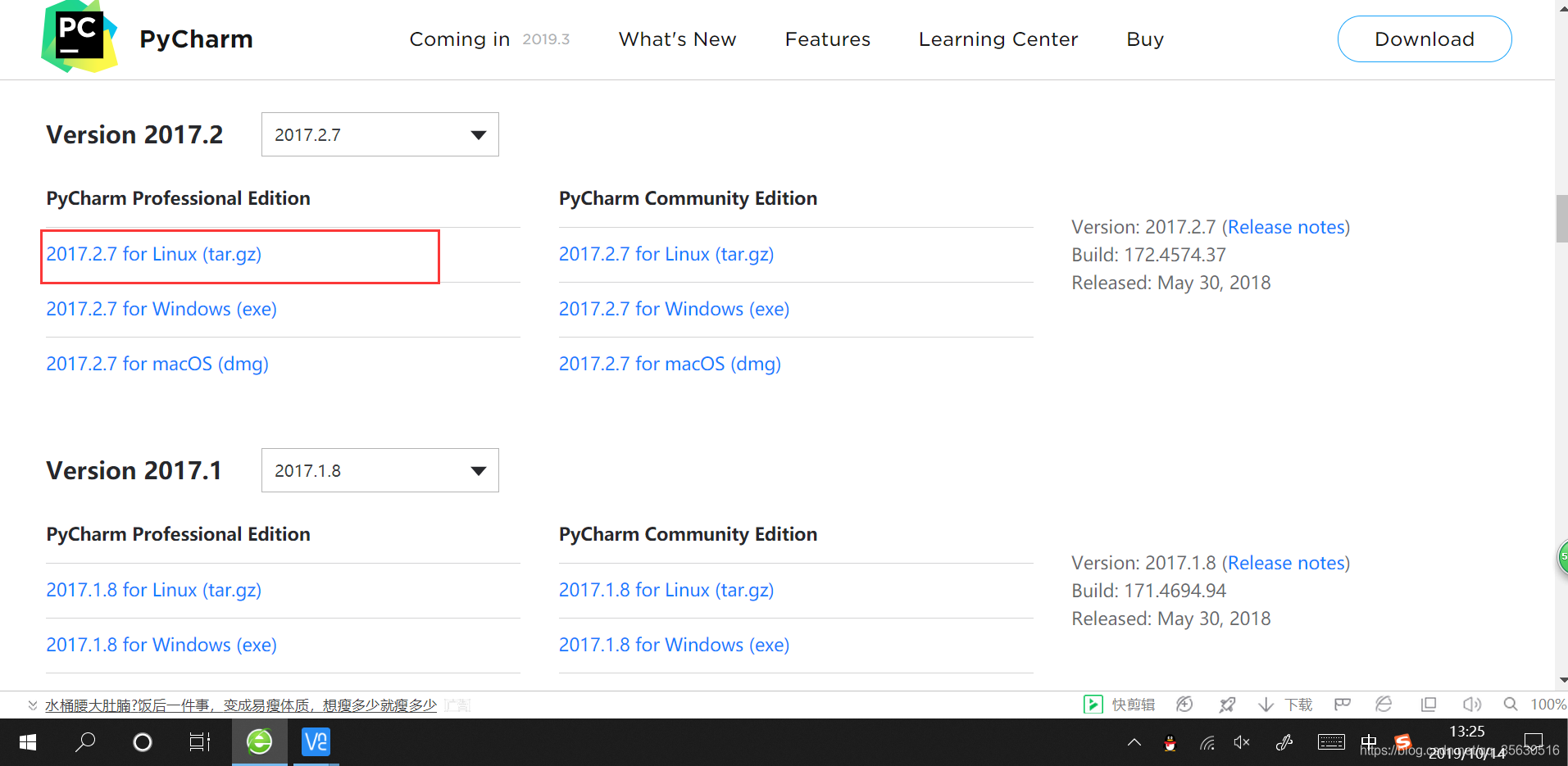The width and height of the screenshot is (1568, 766).
Task: Switch browser engine with the IE icon
Action: click(x=1384, y=705)
